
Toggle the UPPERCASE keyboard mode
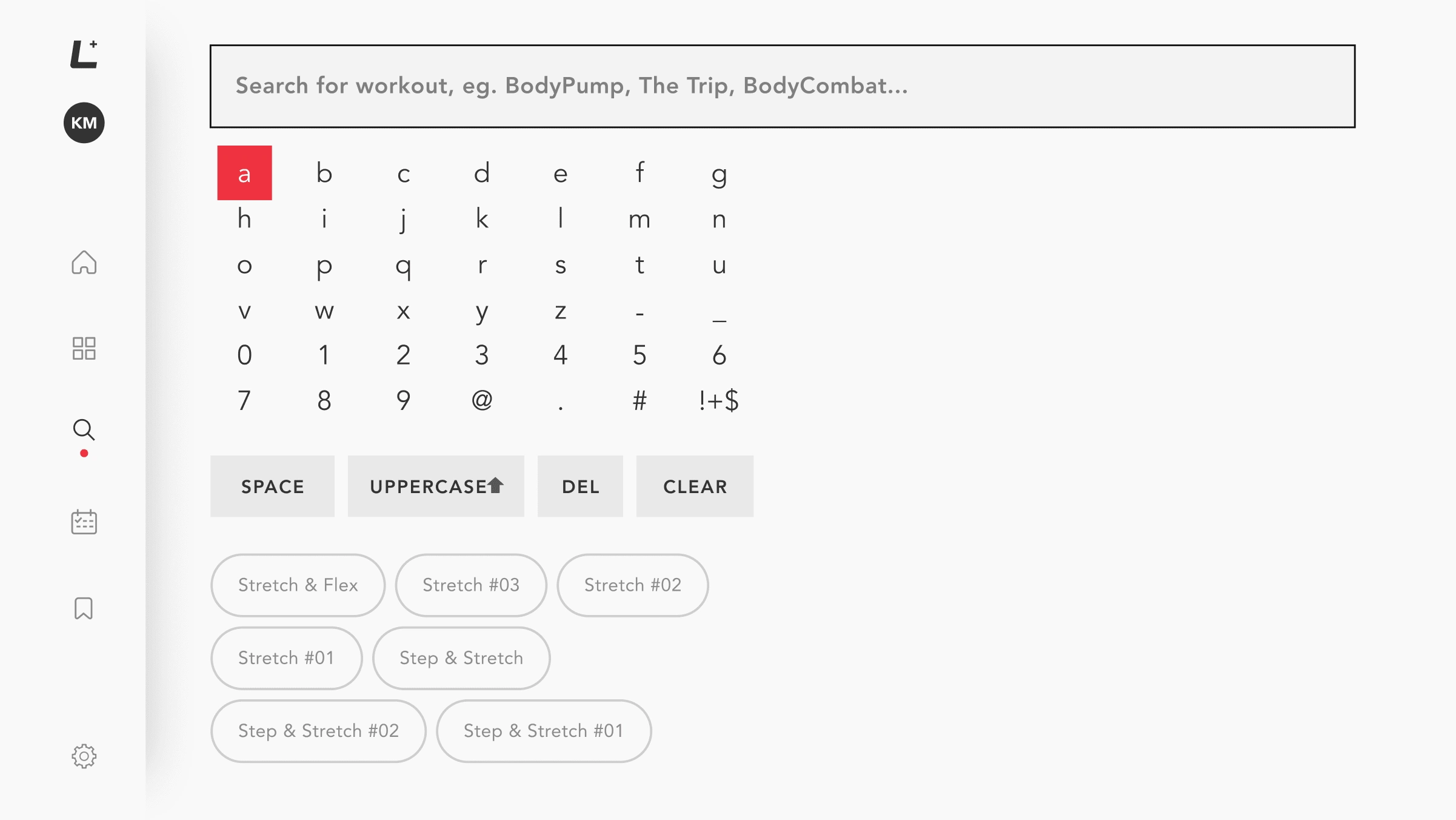[436, 486]
